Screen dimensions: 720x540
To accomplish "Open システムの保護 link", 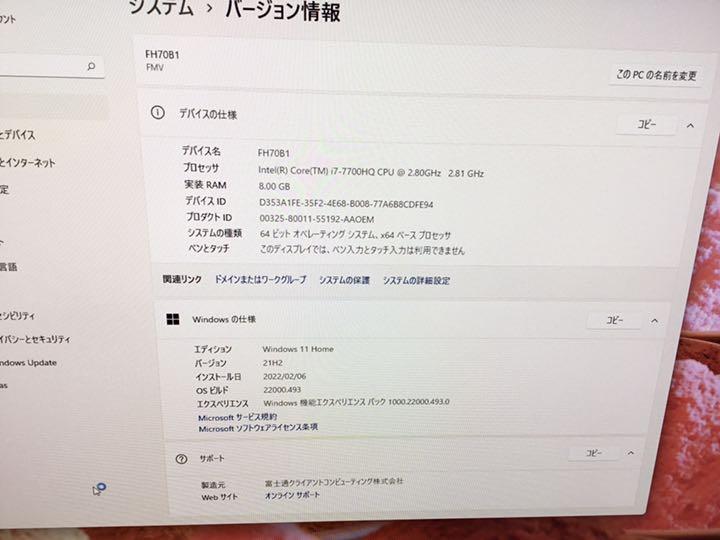I will coord(344,280).
